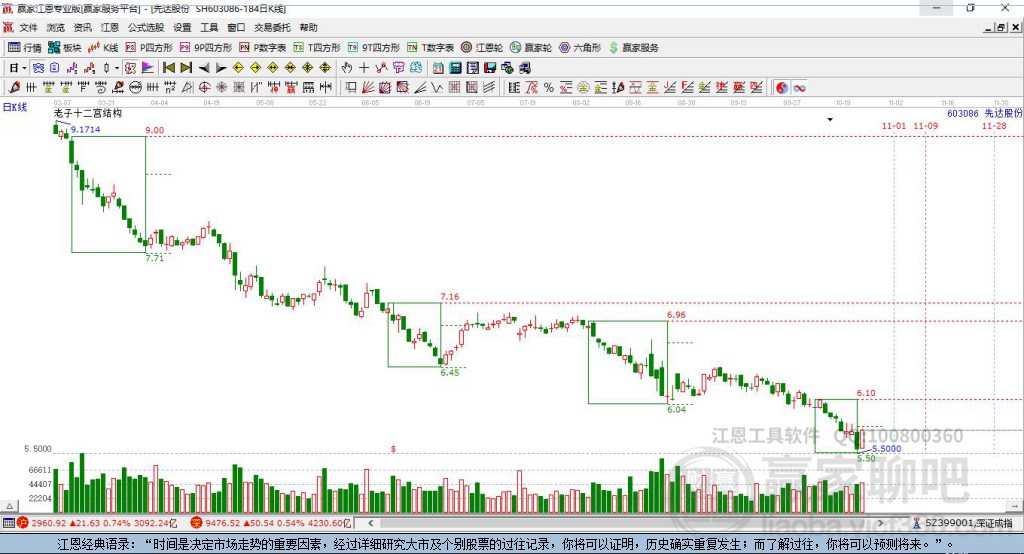Open the 公式选股 menu
This screenshot has width=1024, height=554.
(x=146, y=27)
